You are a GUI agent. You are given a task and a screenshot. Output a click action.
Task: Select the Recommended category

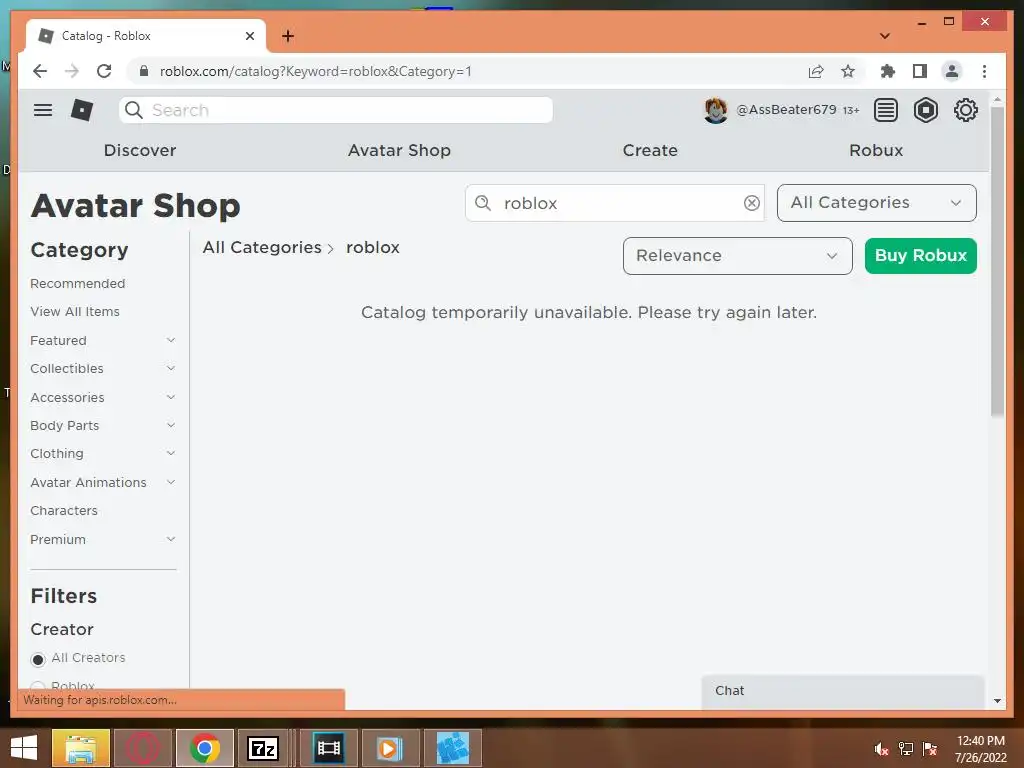click(78, 283)
